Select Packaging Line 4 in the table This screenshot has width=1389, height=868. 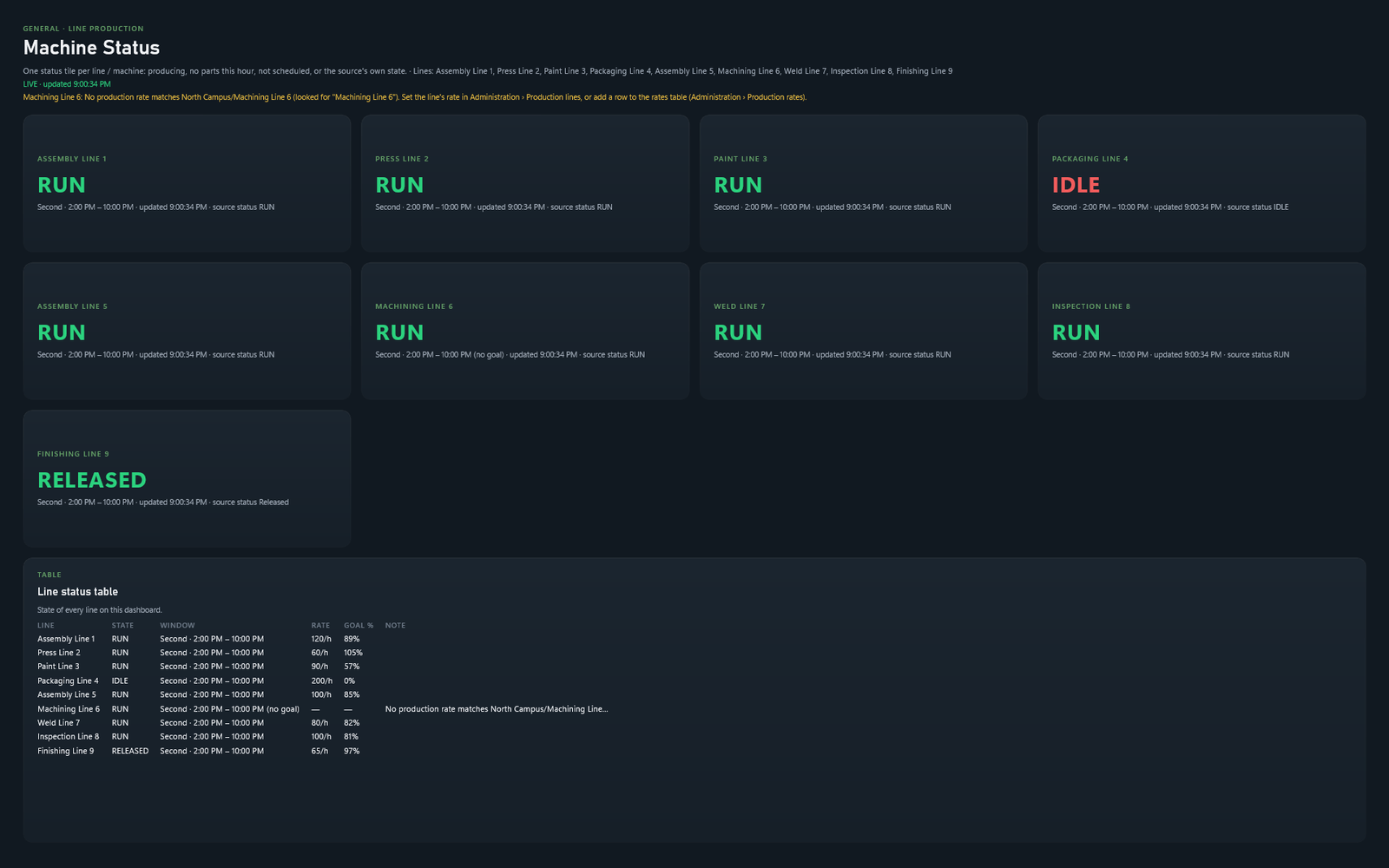[68, 681]
